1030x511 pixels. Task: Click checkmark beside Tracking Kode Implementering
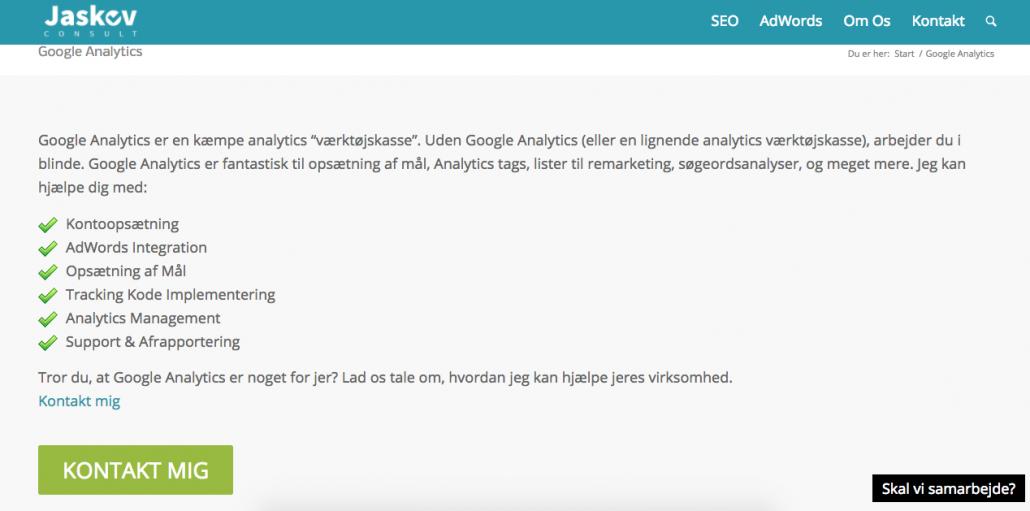pyautogui.click(x=48, y=296)
